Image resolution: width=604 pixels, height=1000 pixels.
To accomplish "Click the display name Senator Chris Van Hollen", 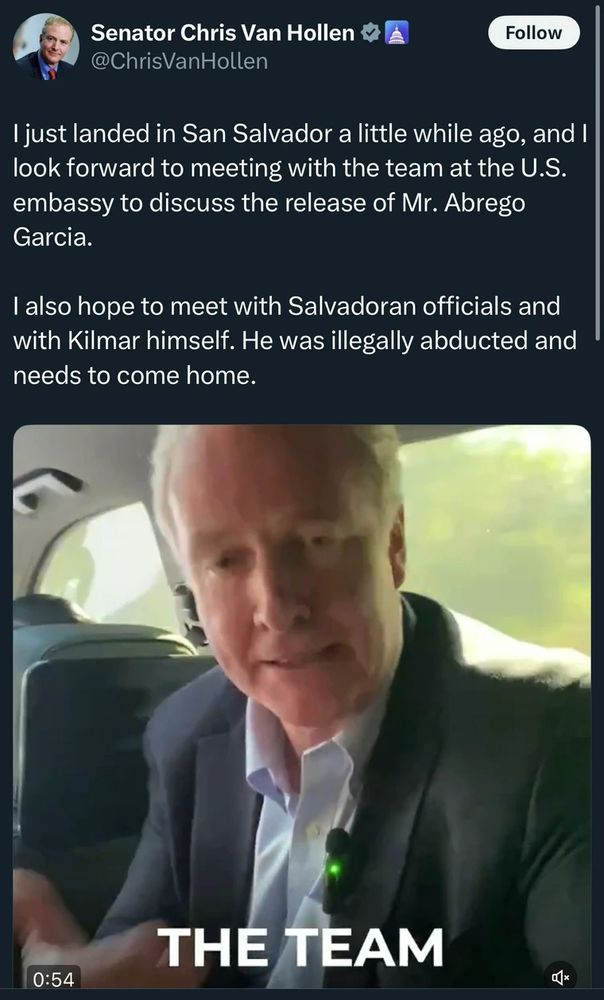I will pos(223,33).
